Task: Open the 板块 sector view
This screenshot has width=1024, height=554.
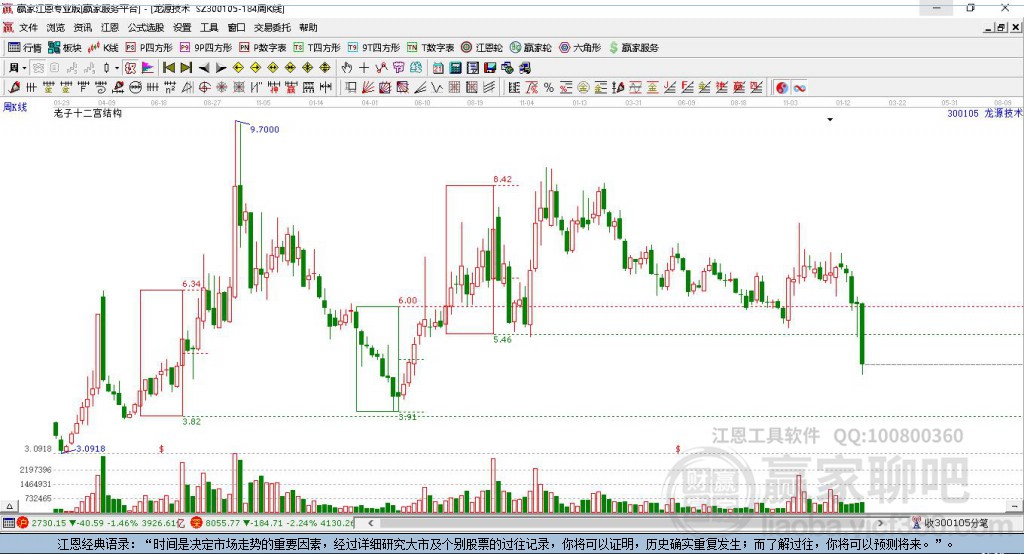Action: tap(65, 48)
